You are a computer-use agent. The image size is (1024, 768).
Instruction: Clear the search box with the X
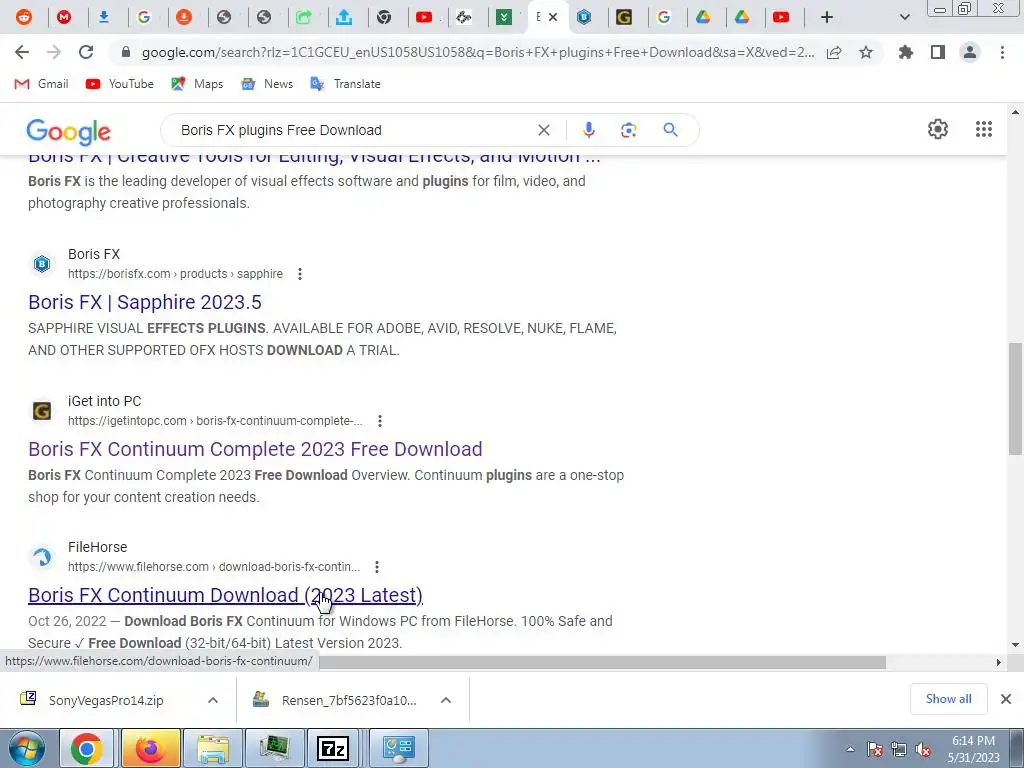click(x=543, y=130)
